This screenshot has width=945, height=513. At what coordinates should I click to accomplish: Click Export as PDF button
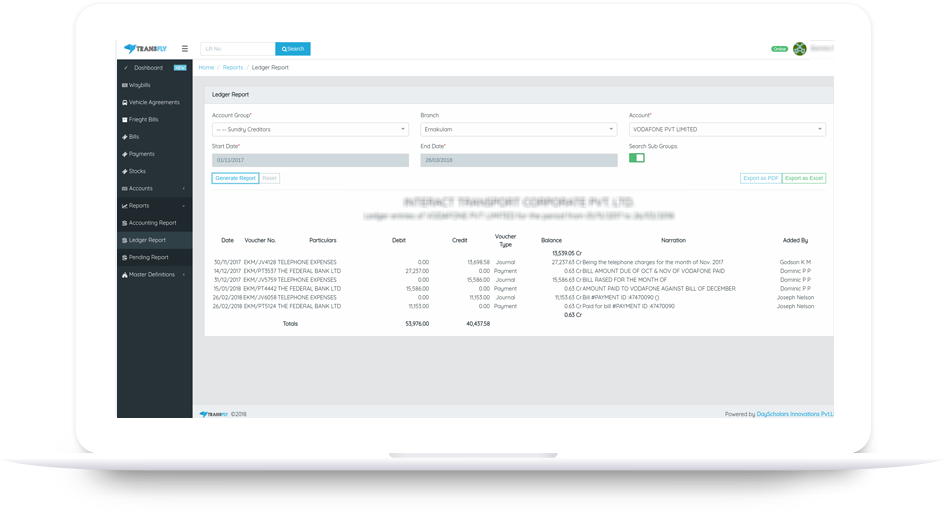tap(760, 178)
